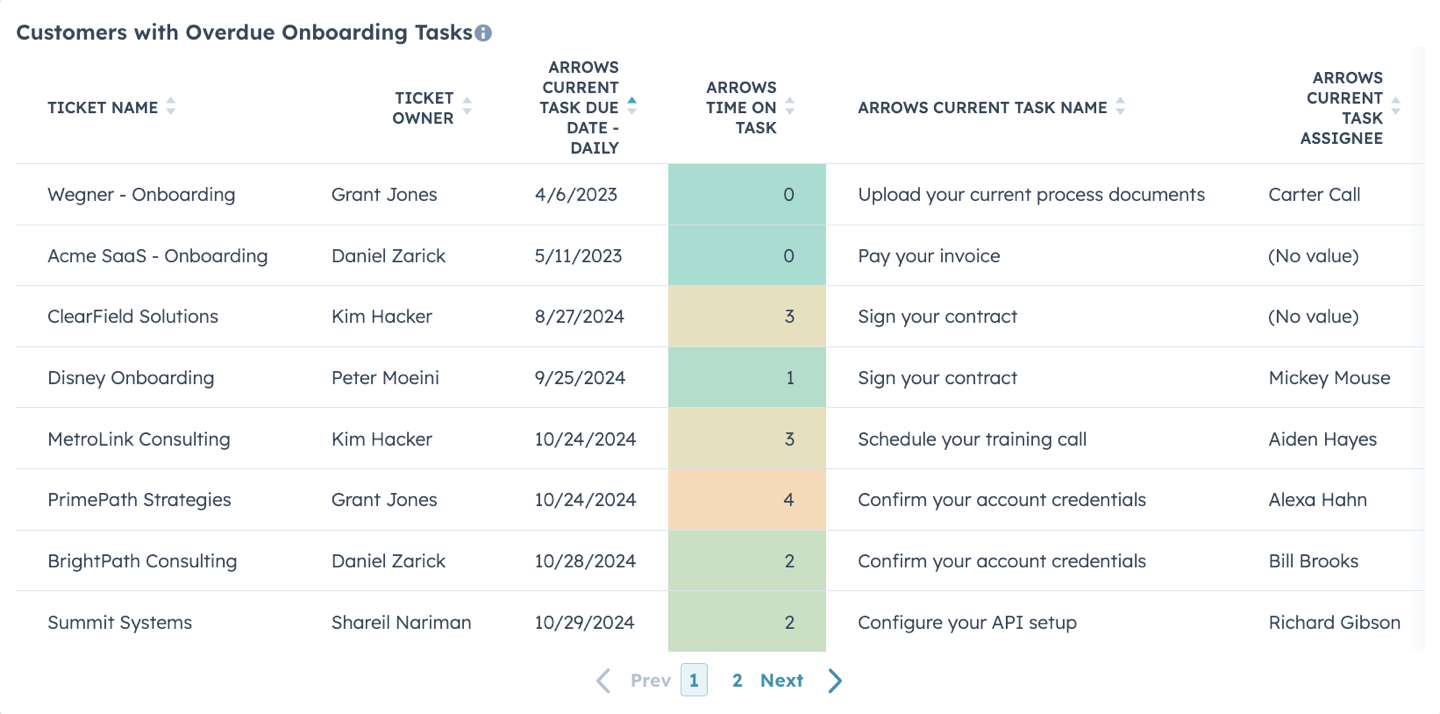Click the Ticket Name column header
This screenshot has height=714, width=1440.
point(103,107)
